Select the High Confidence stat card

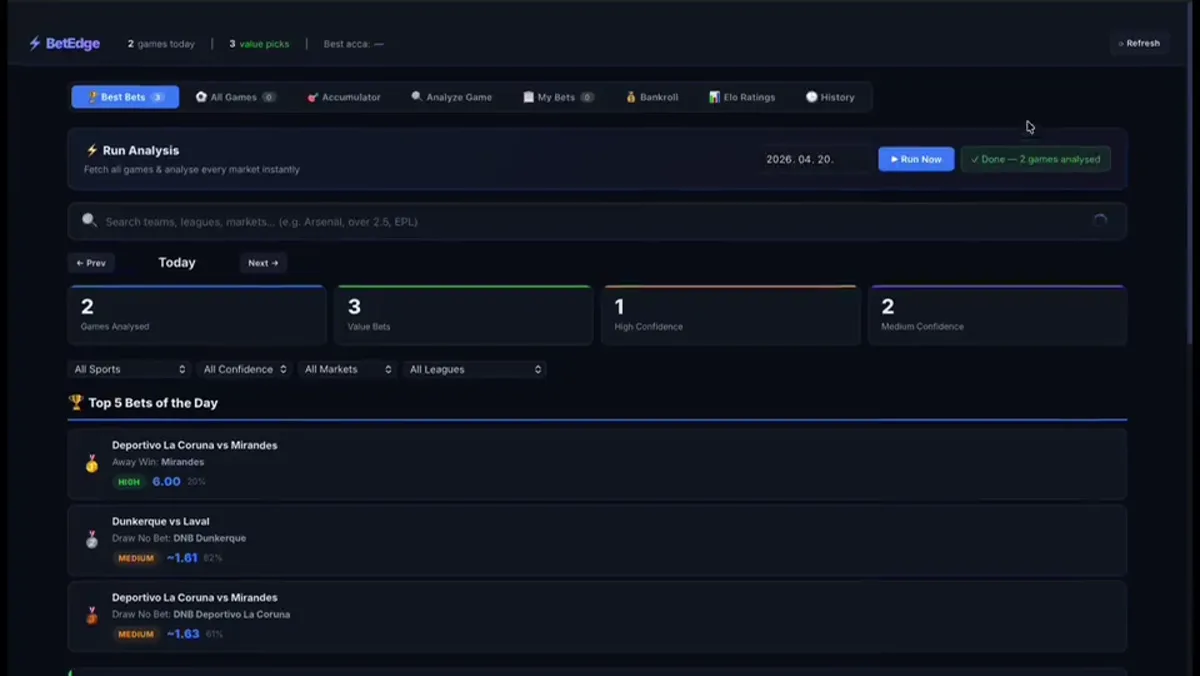(731, 316)
